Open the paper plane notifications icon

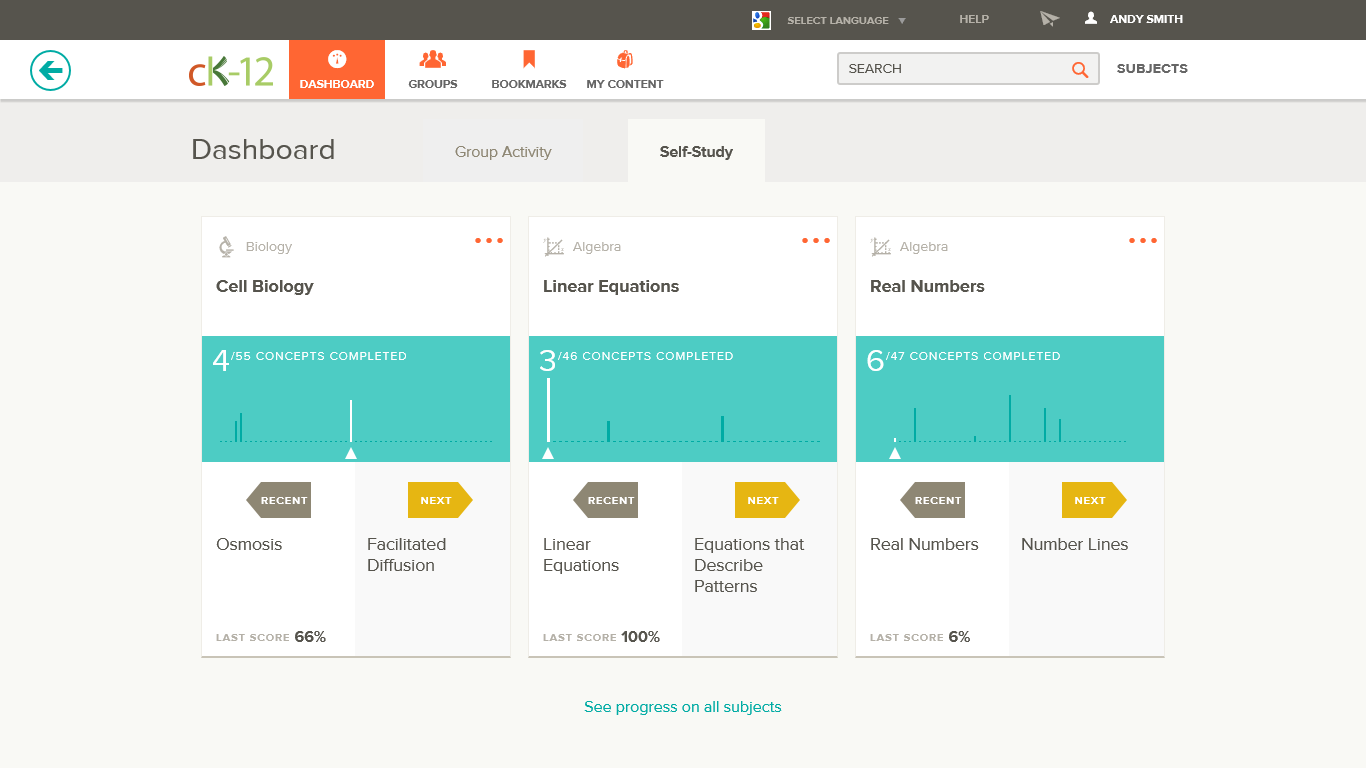click(1048, 19)
